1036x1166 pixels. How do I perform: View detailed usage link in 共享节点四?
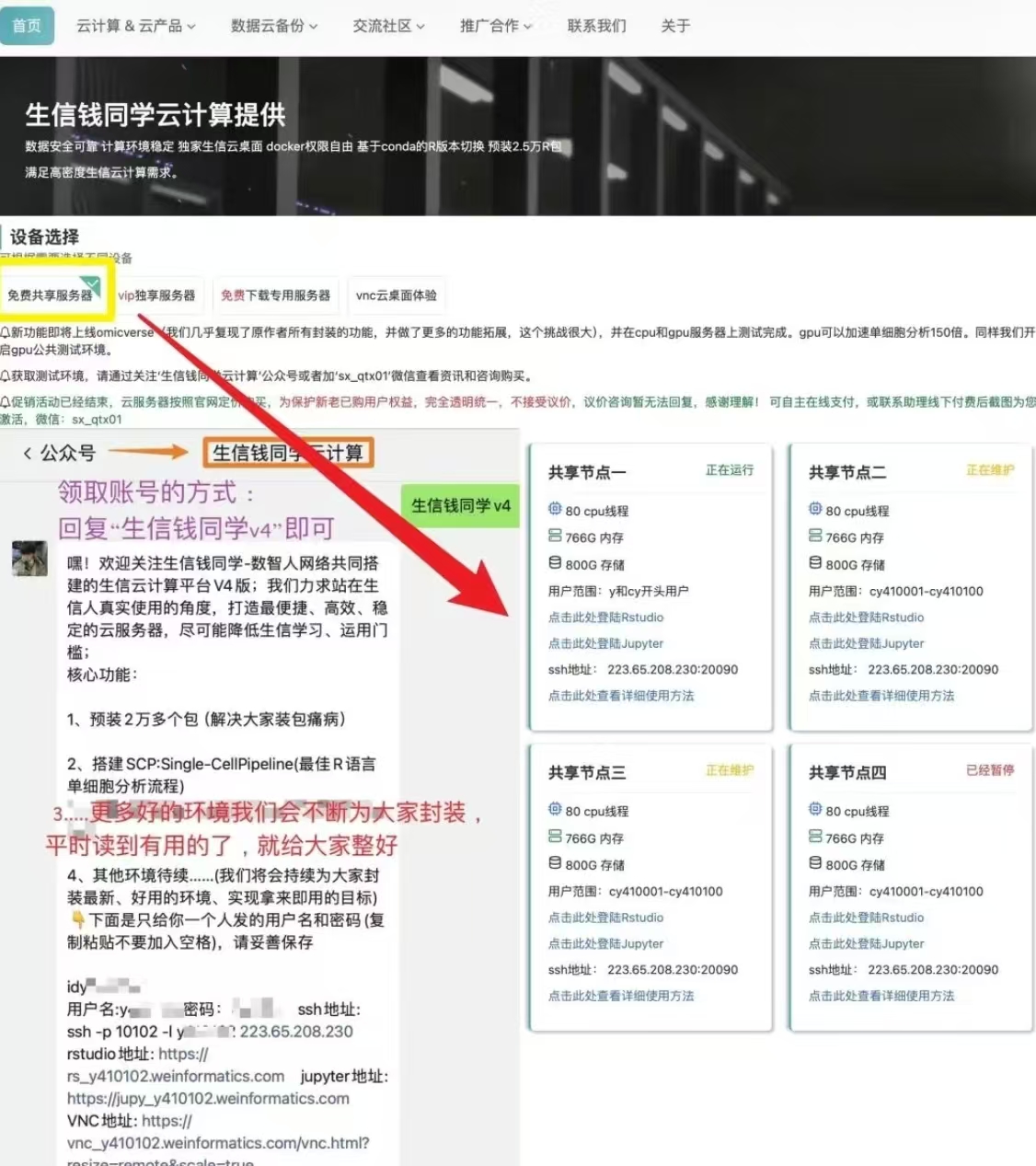[881, 996]
